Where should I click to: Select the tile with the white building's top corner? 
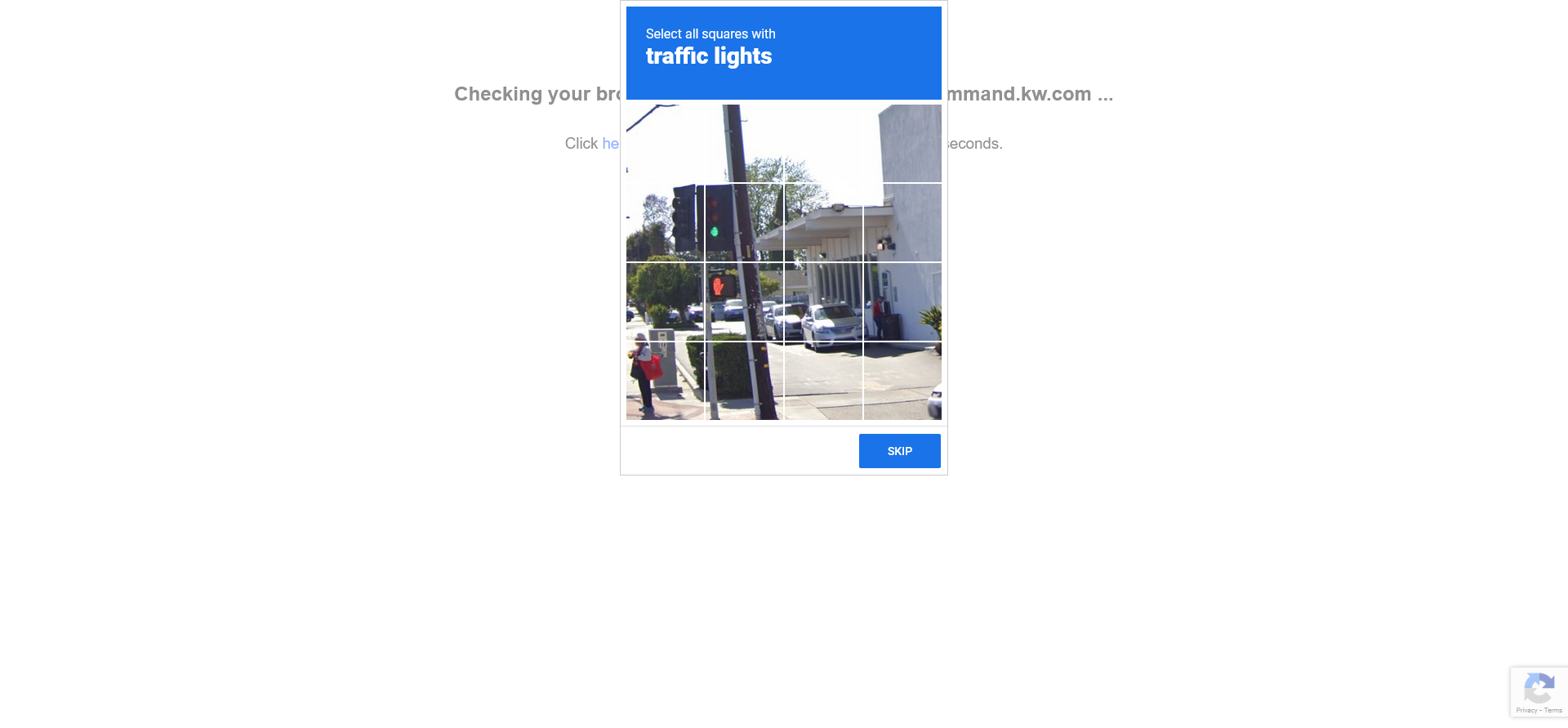pyautogui.click(x=902, y=143)
